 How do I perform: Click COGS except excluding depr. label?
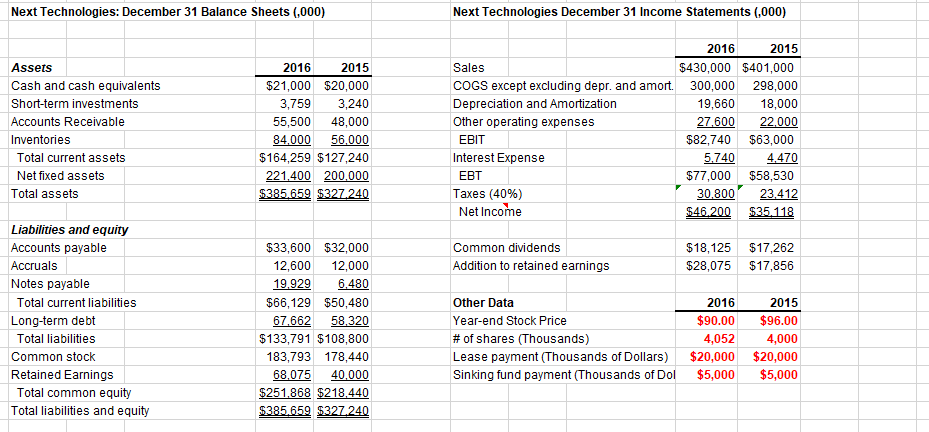pos(563,86)
